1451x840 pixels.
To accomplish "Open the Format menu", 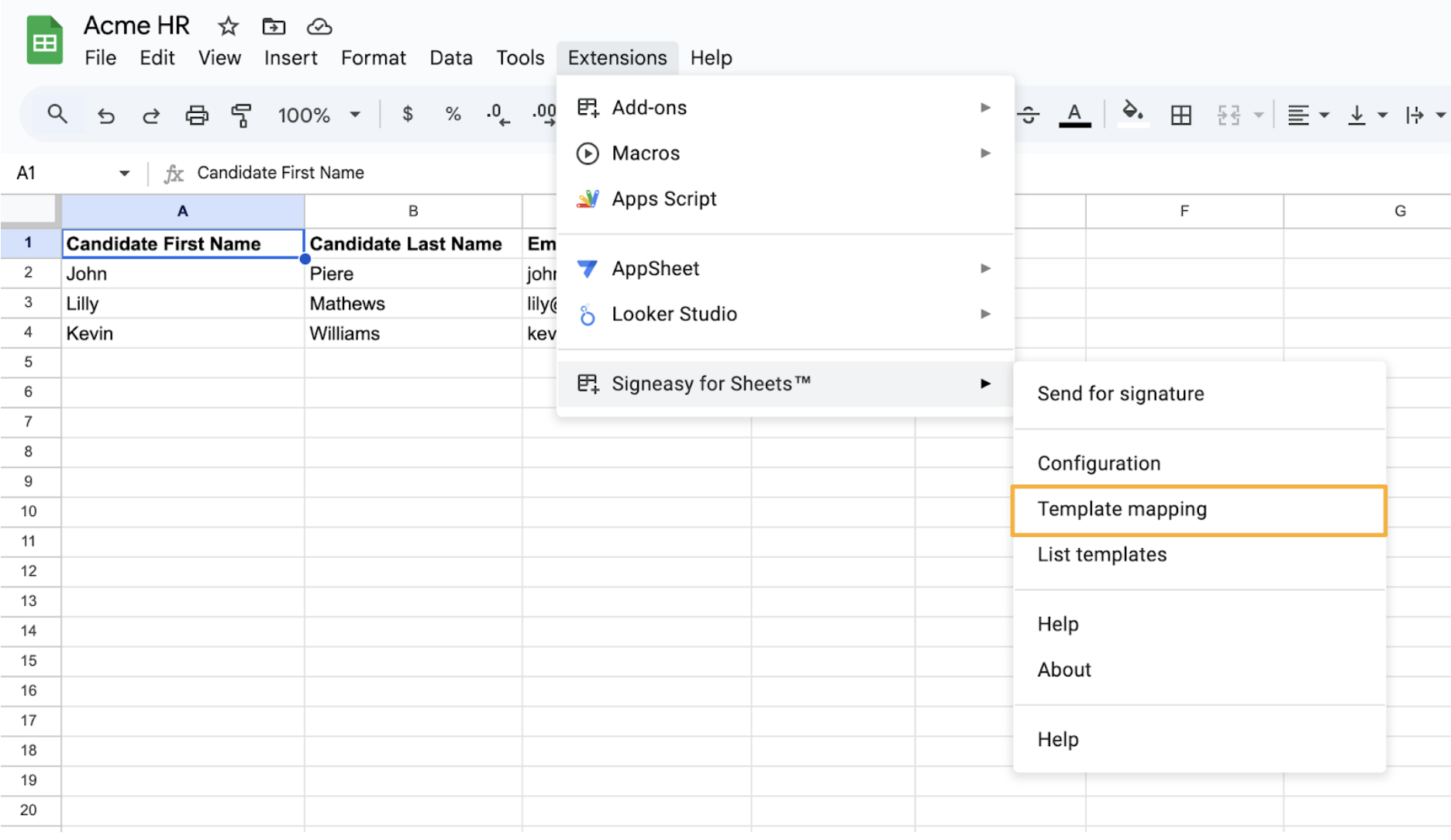I will [374, 58].
